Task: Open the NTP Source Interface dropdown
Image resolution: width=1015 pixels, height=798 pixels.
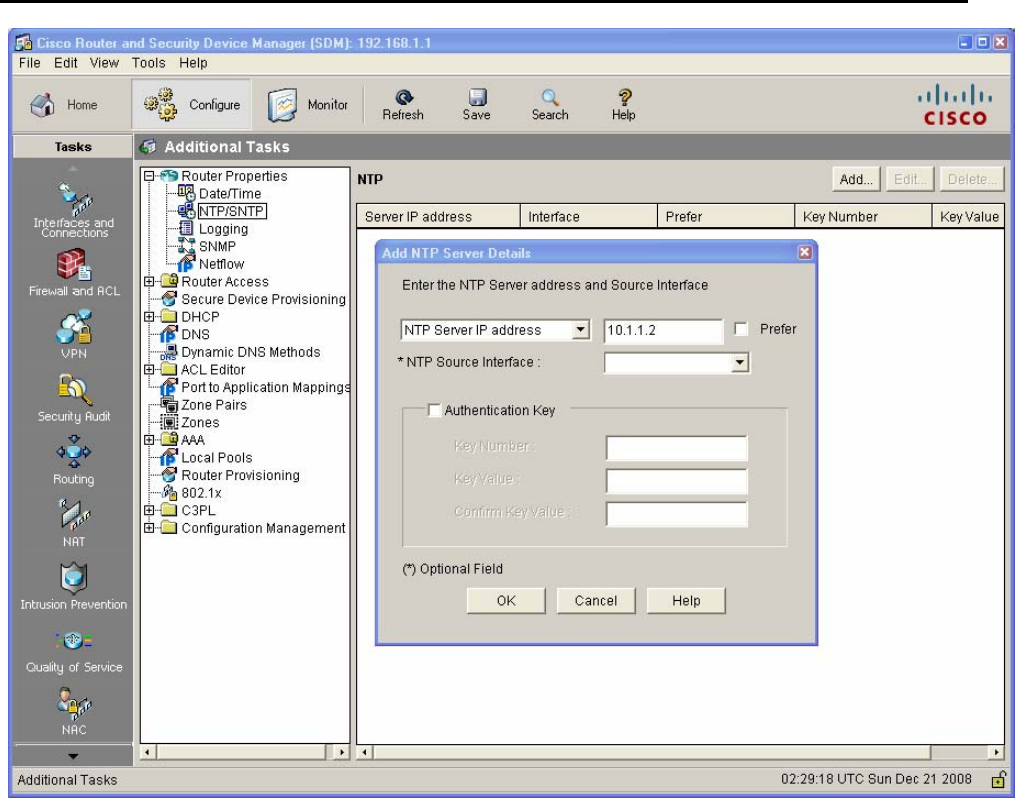Action: [740, 362]
